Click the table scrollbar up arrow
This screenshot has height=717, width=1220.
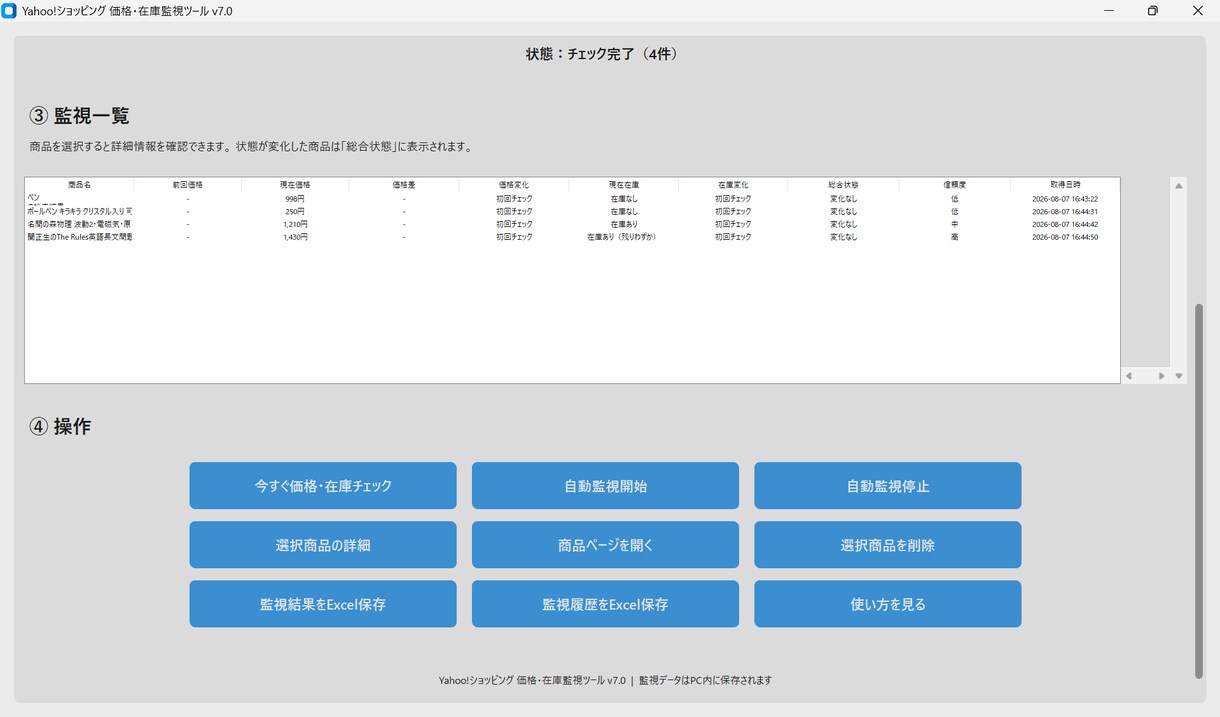1179,186
